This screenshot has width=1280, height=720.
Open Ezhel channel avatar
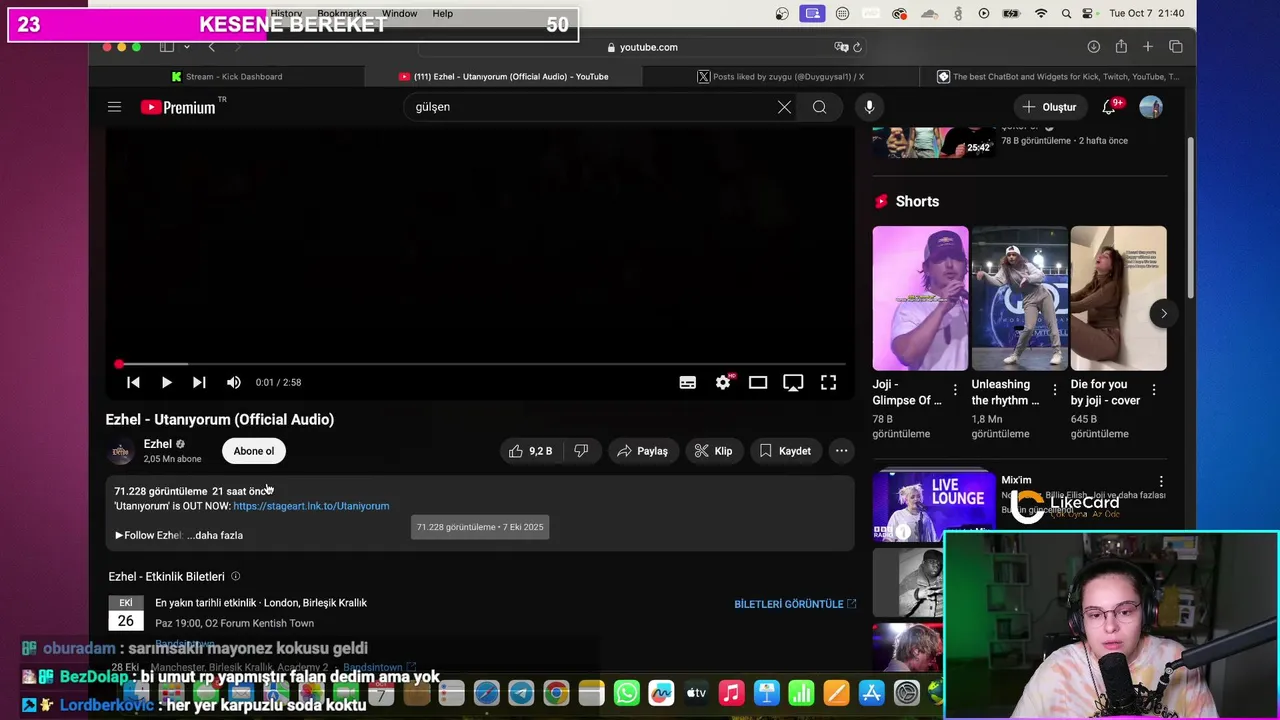coord(121,451)
